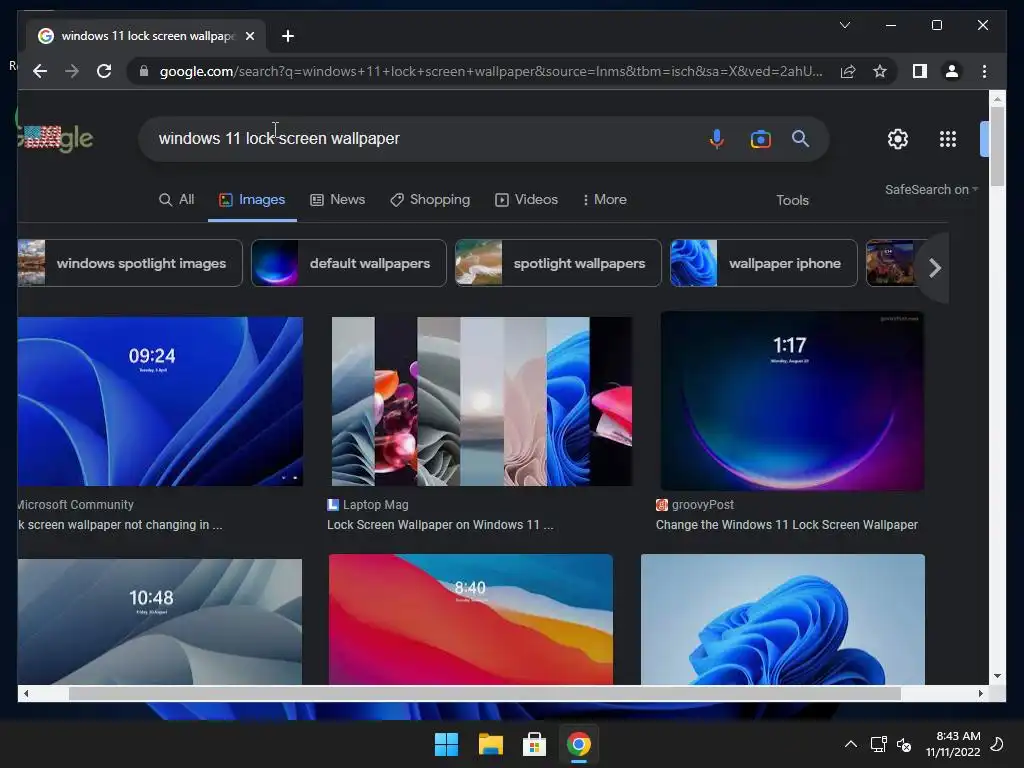This screenshot has width=1024, height=768.
Task: Open Chrome three-dot menu
Action: point(984,71)
